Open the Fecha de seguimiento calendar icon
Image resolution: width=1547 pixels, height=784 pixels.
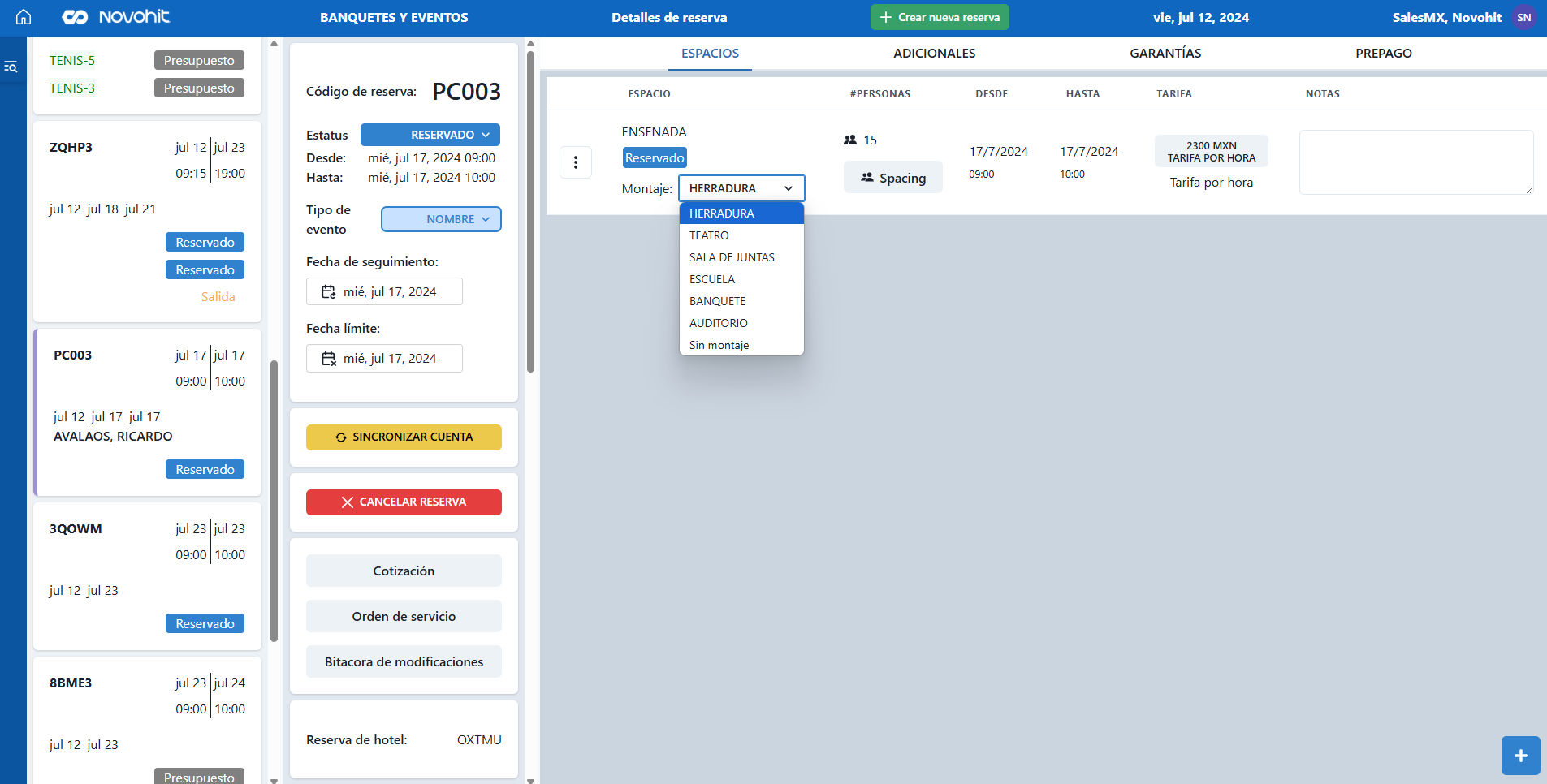pyautogui.click(x=329, y=292)
